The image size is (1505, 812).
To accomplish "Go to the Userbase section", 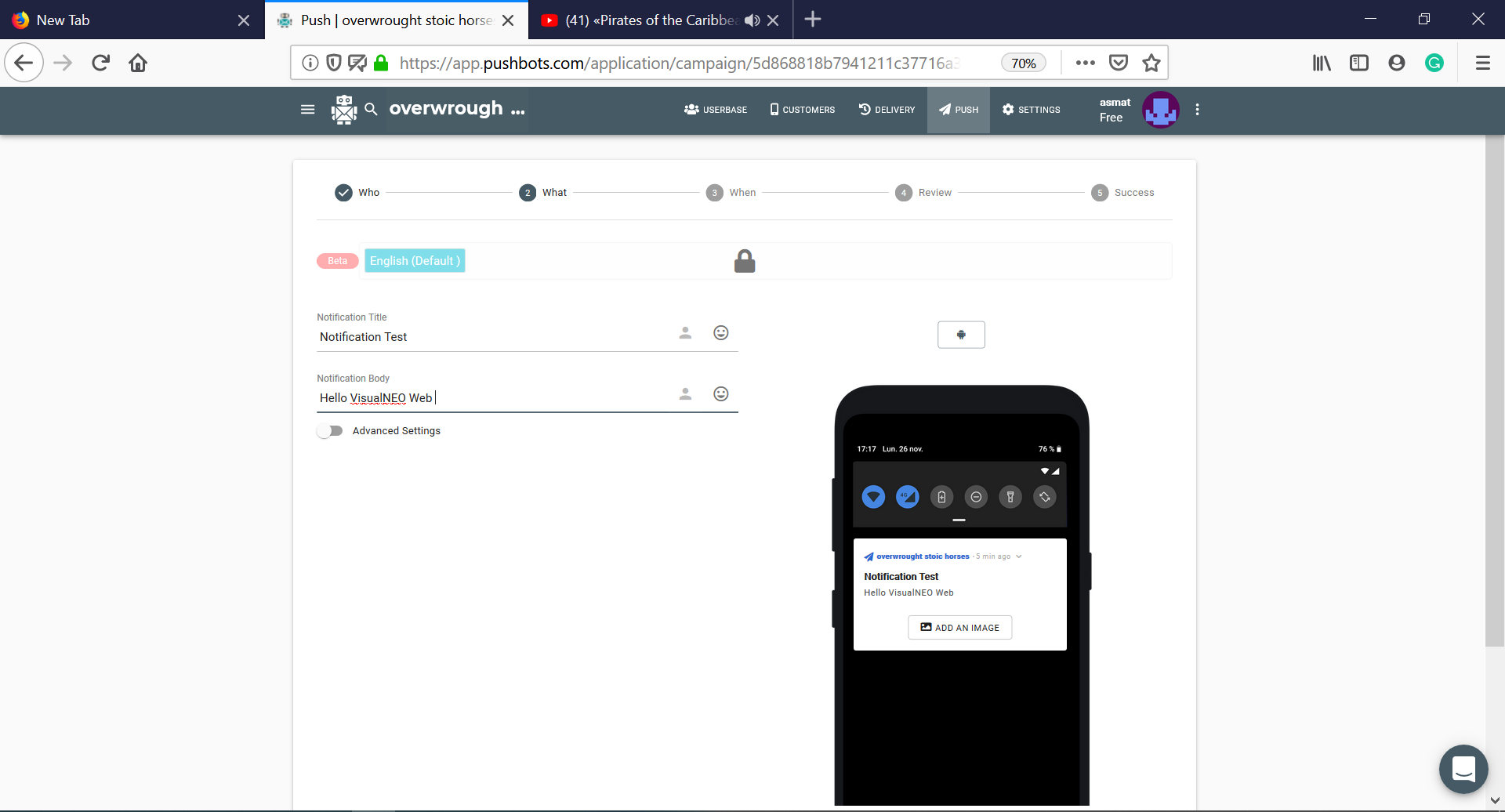I will (716, 110).
